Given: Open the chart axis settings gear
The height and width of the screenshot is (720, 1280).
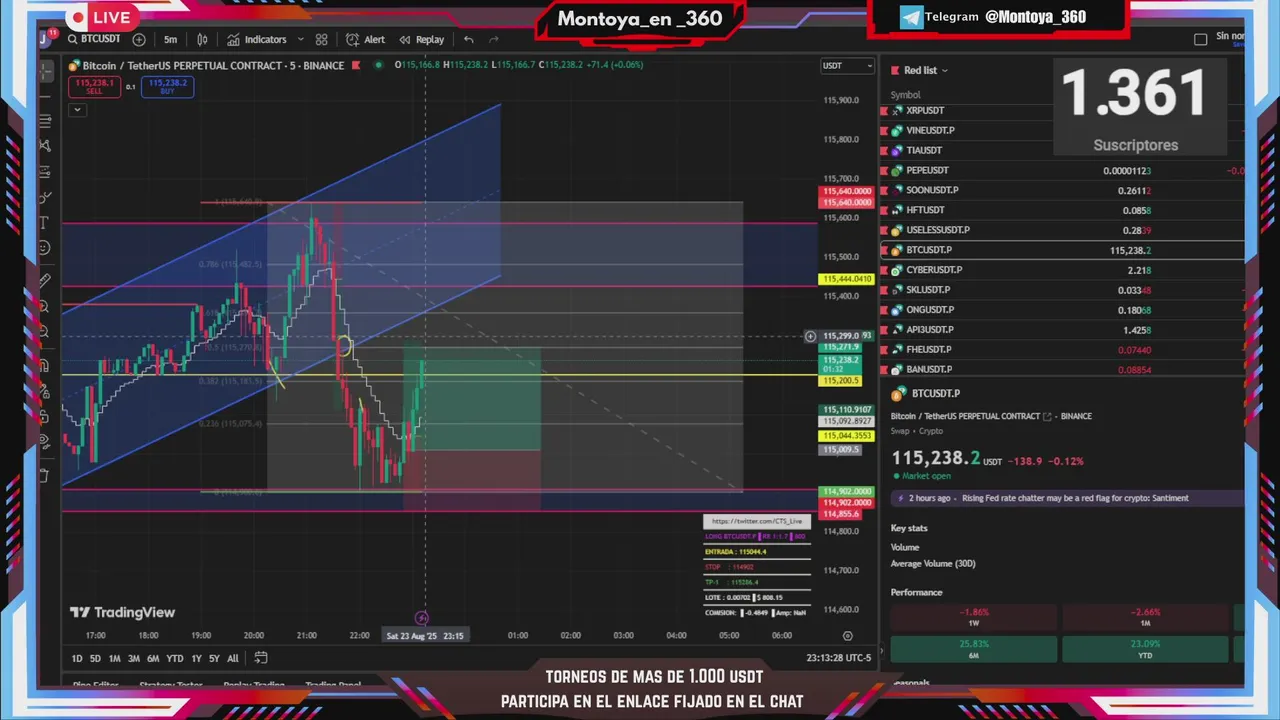Looking at the screenshot, I should pos(848,635).
